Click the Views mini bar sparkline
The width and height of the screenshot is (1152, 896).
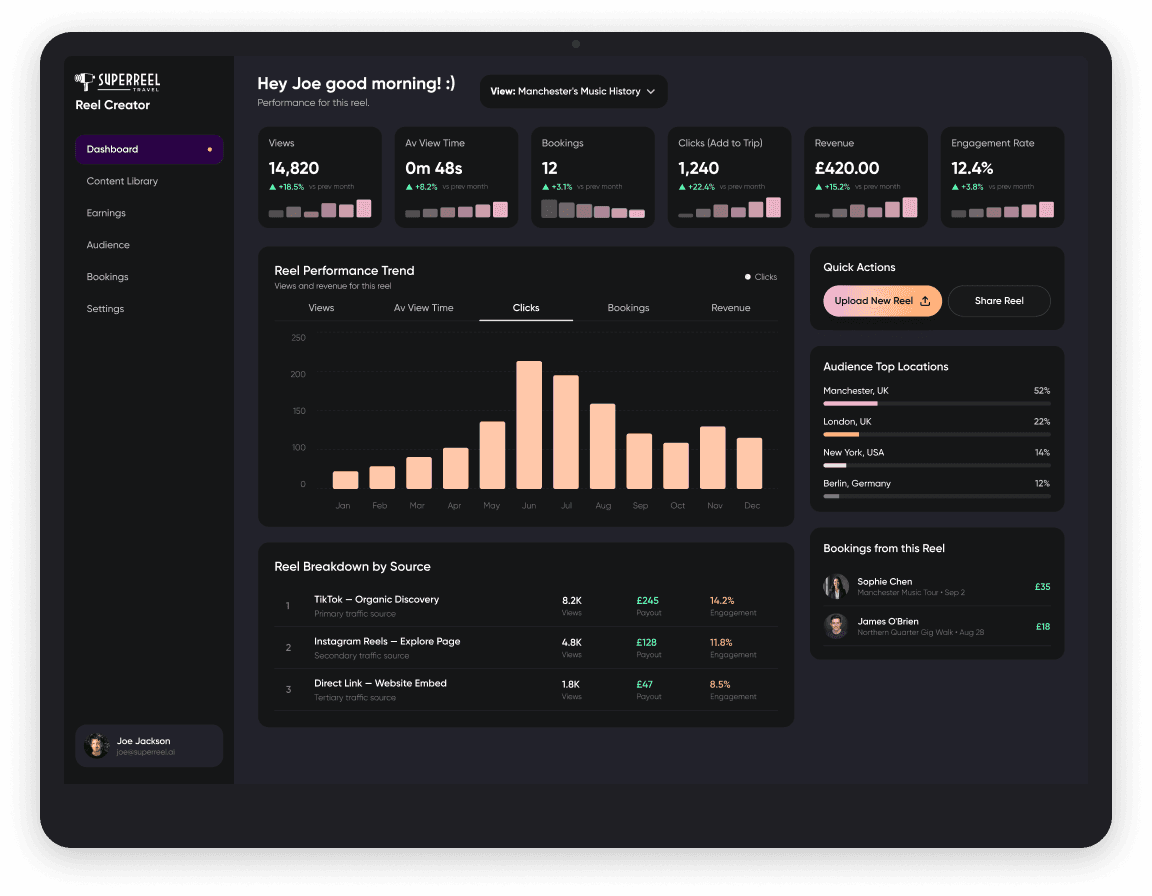pyautogui.click(x=320, y=209)
